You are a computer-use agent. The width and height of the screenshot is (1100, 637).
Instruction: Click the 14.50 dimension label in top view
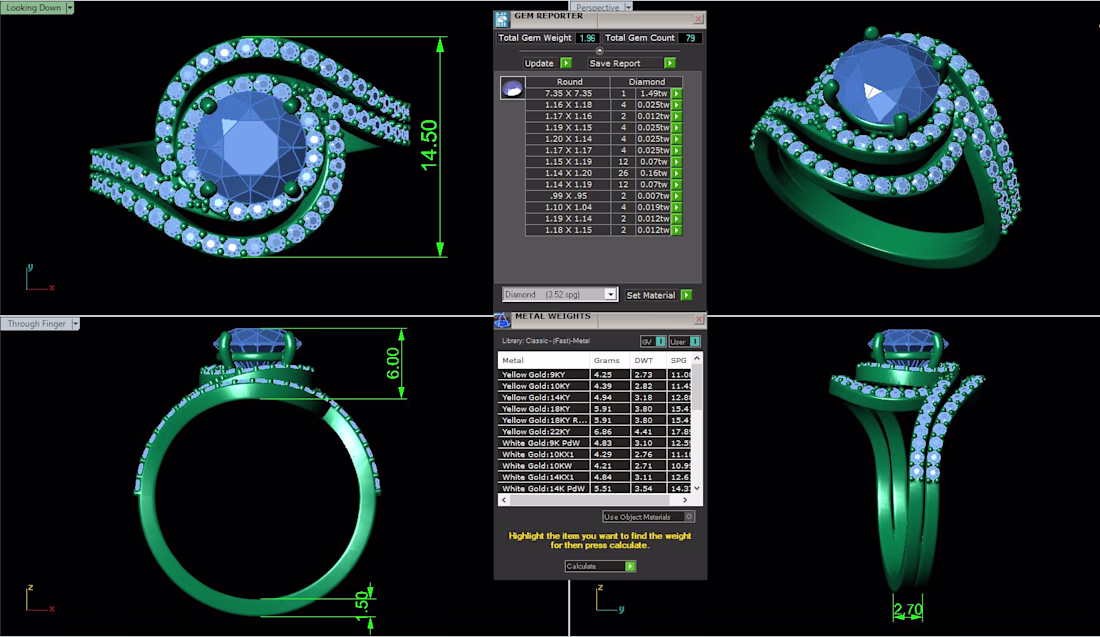(429, 145)
